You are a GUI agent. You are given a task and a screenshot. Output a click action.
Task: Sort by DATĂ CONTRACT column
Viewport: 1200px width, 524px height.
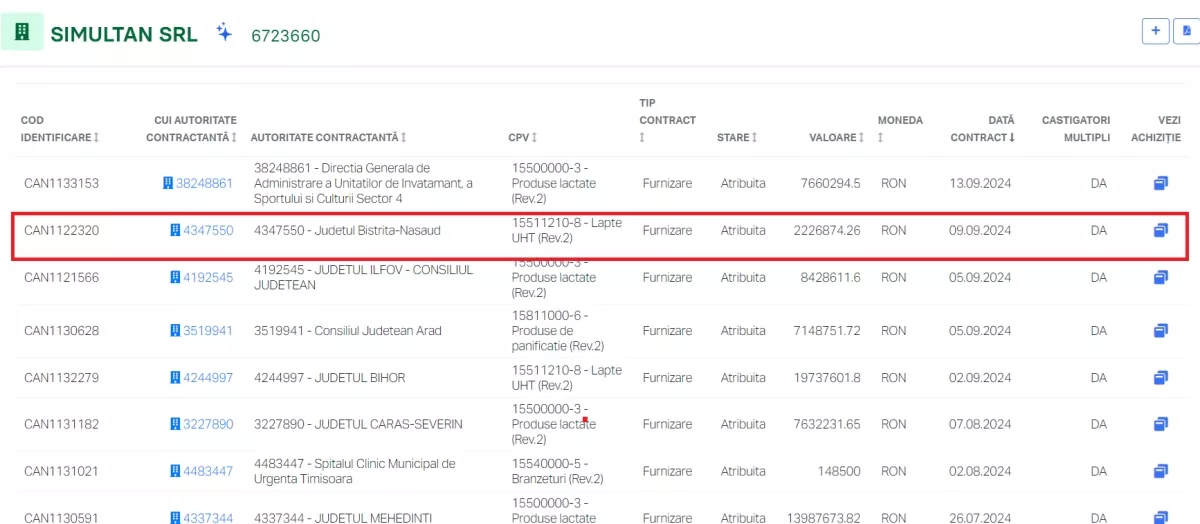tap(983, 129)
